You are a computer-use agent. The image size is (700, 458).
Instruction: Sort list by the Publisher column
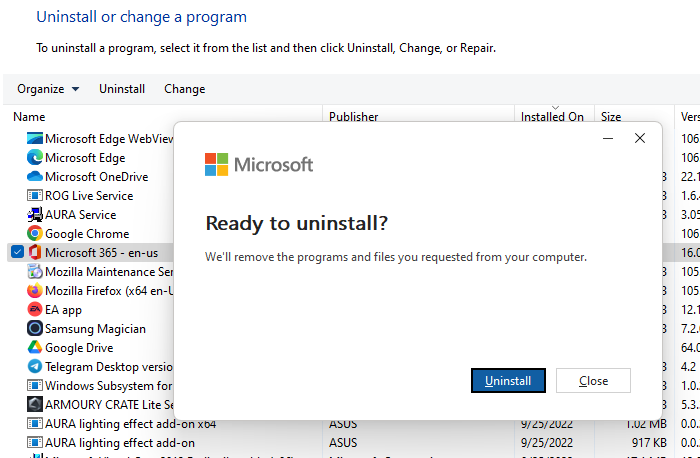pyautogui.click(x=354, y=117)
